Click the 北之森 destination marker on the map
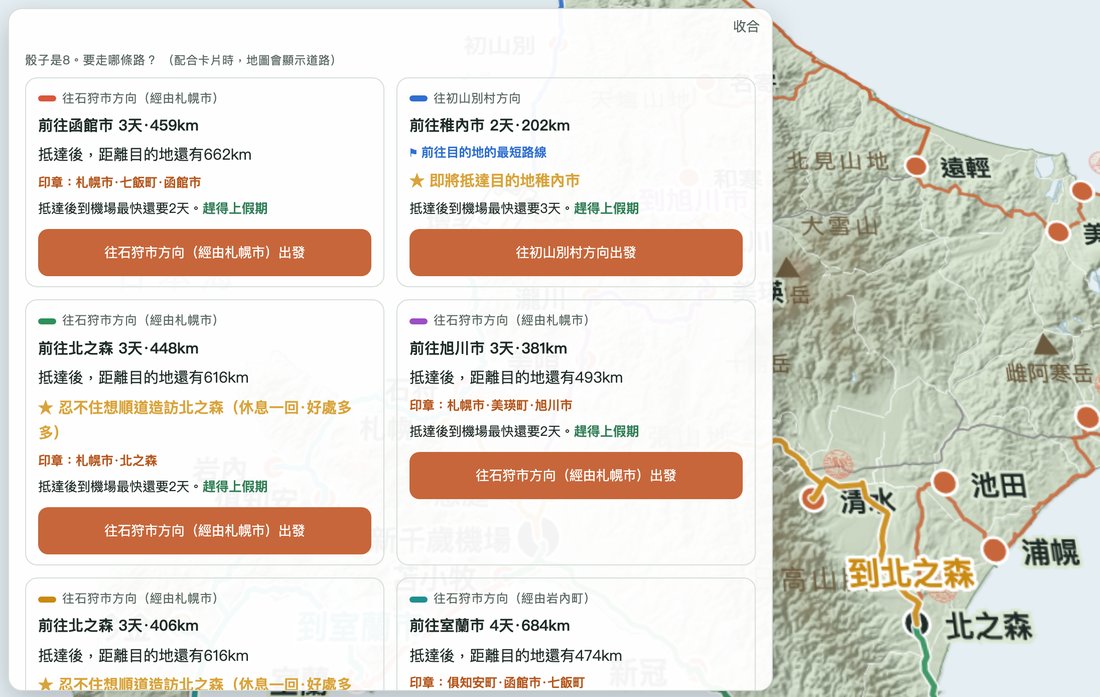This screenshot has height=697, width=1100. click(916, 623)
